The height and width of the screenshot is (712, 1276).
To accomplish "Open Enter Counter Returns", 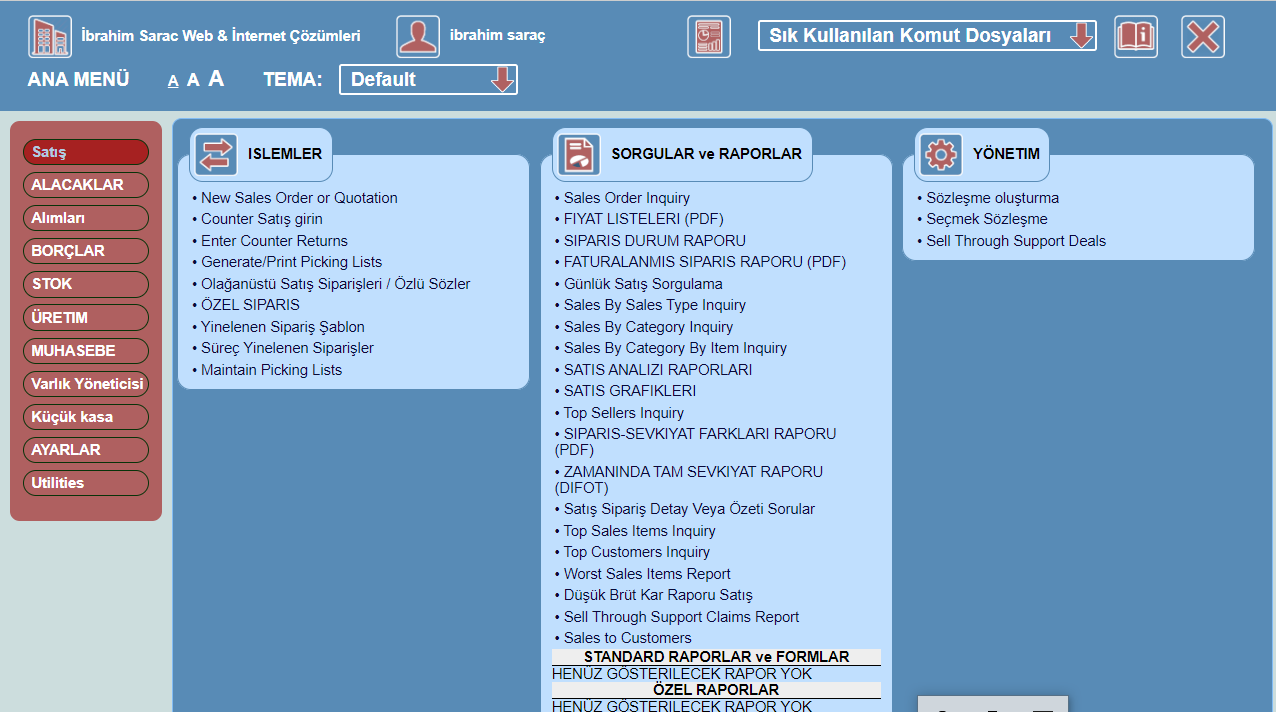I will pos(274,241).
